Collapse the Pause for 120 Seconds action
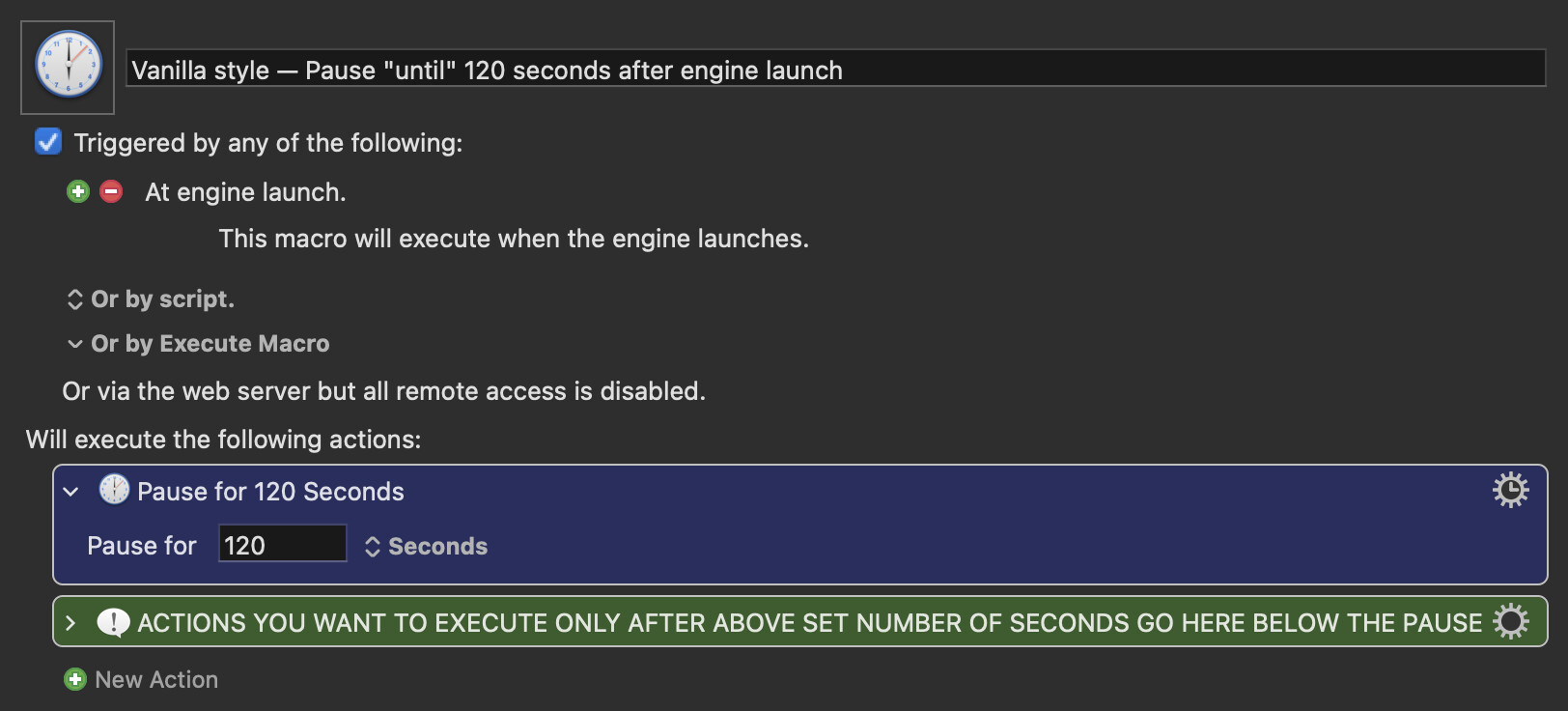This screenshot has width=1568, height=711. coord(70,491)
